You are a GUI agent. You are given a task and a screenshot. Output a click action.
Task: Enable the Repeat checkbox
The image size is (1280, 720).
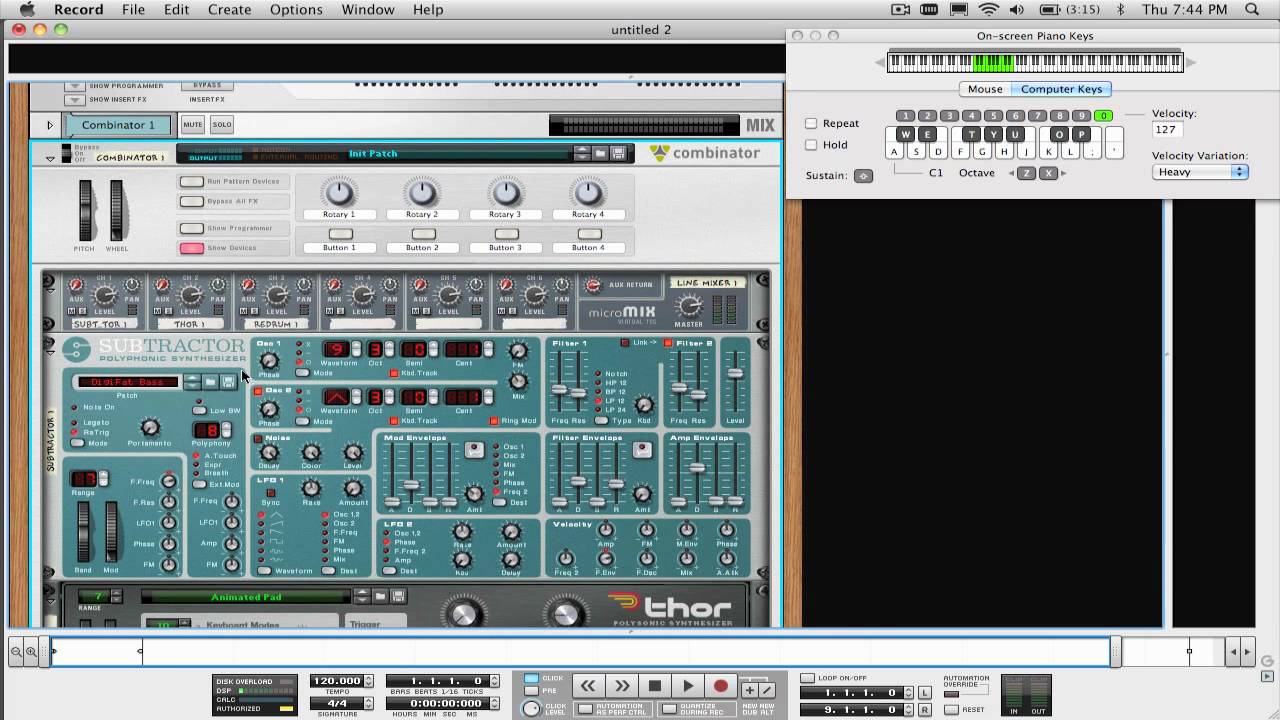811,124
